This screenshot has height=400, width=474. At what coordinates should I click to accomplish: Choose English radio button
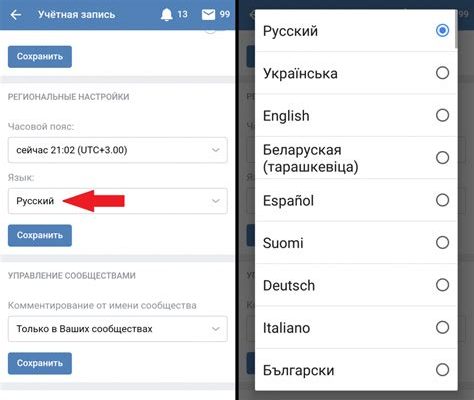[x=442, y=115]
